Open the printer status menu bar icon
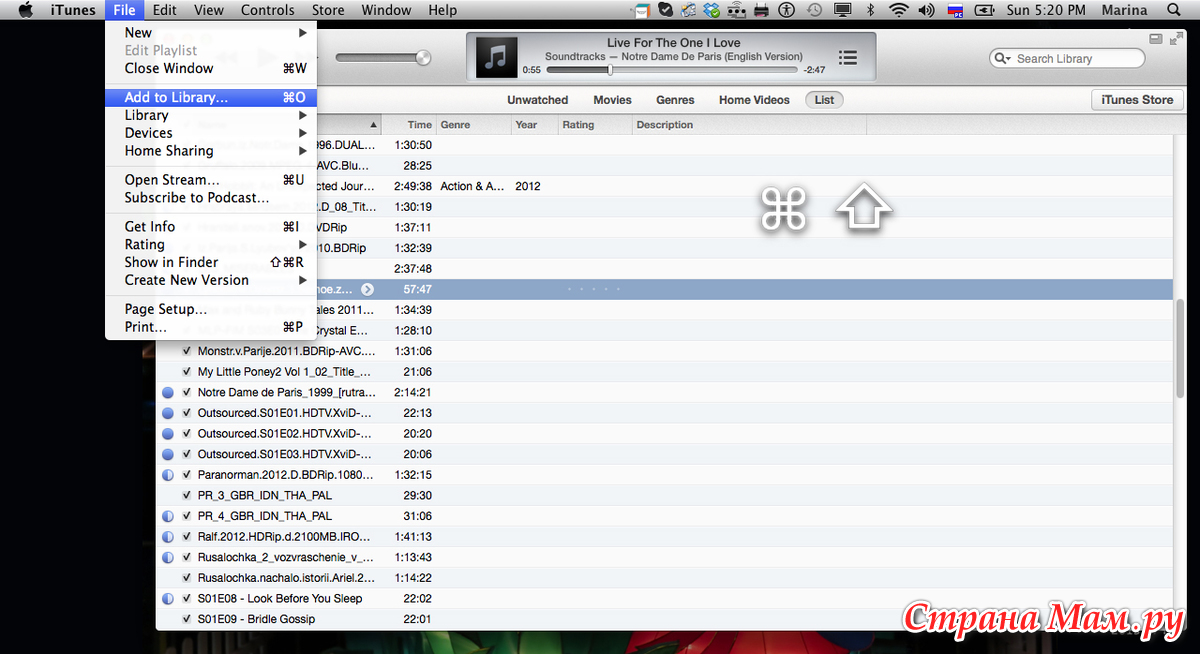The width and height of the screenshot is (1200, 654). click(760, 10)
